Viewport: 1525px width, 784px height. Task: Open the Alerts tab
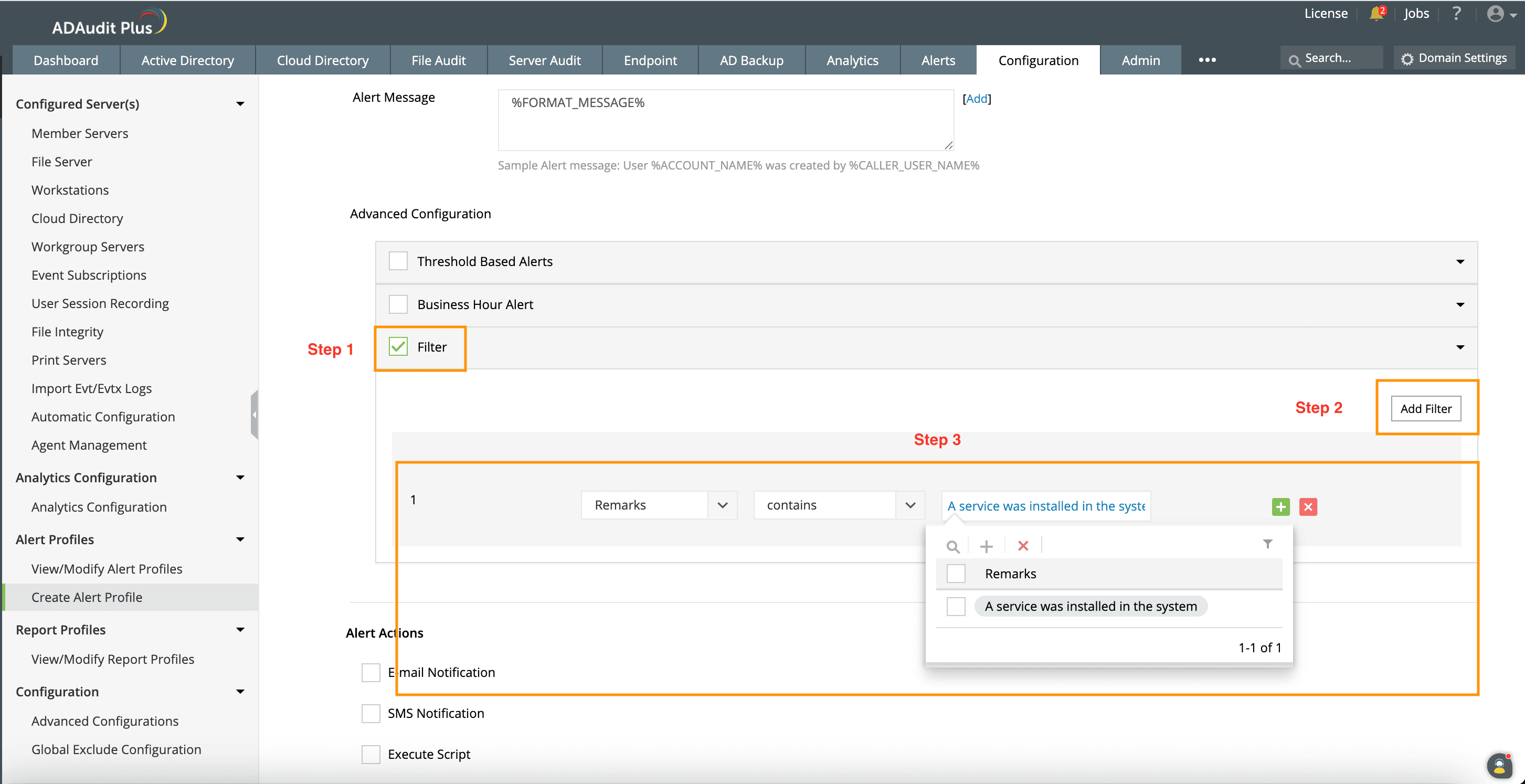point(938,60)
